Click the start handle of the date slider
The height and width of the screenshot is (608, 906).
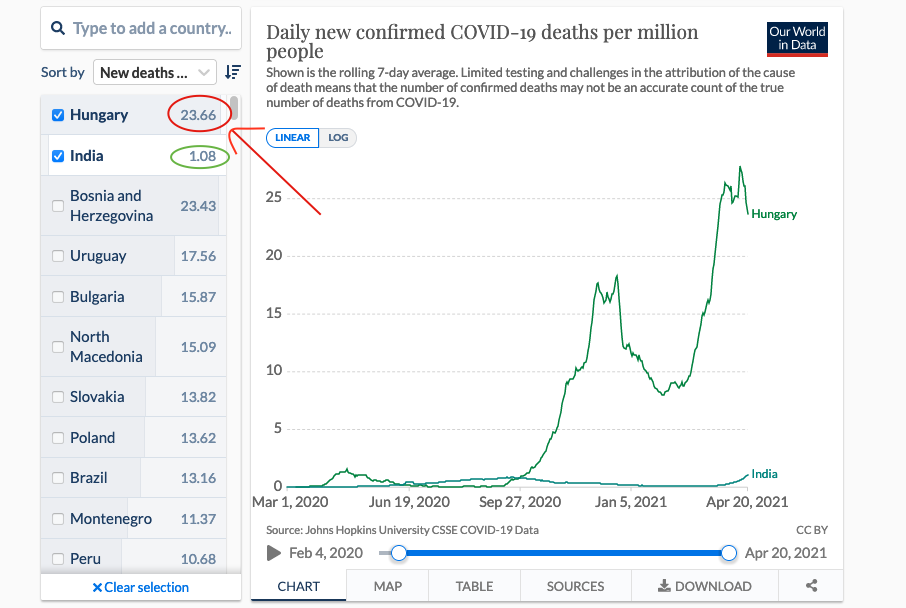399,553
